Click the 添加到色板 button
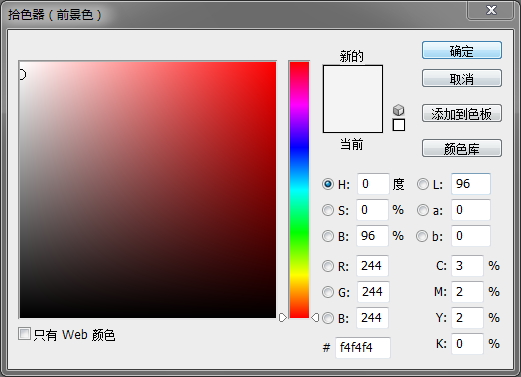521x377 pixels. pyautogui.click(x=462, y=113)
